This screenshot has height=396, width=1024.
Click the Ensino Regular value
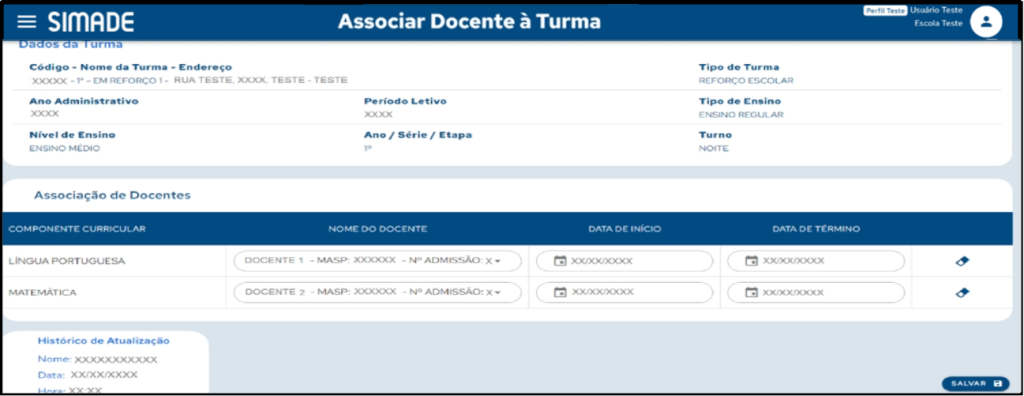click(x=741, y=114)
